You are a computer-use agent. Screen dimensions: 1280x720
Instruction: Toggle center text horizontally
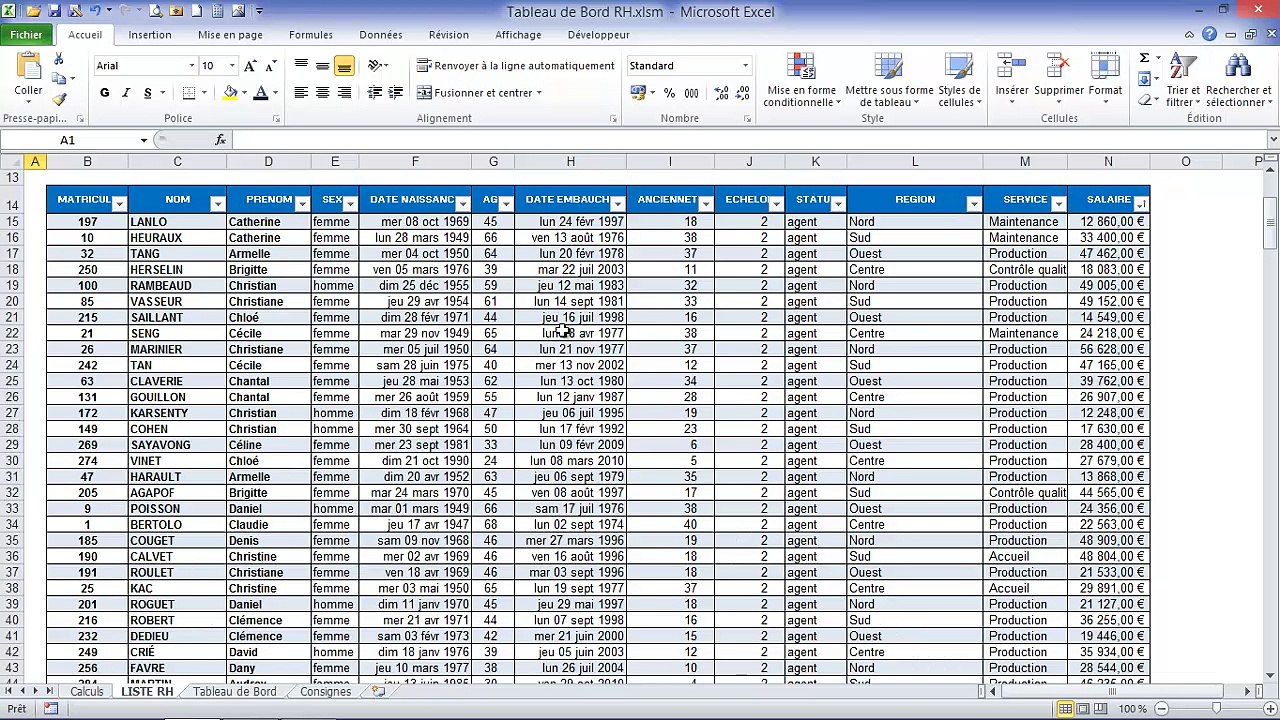pyautogui.click(x=322, y=93)
